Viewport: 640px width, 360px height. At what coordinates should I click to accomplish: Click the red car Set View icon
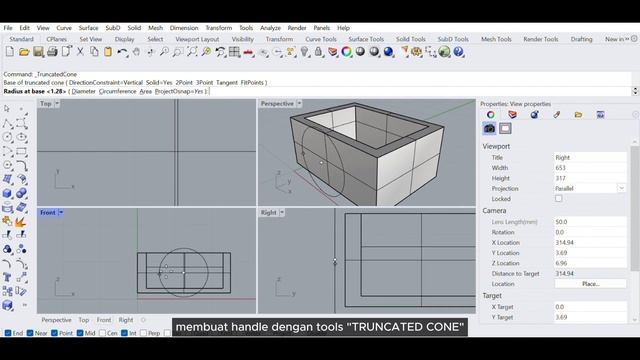[x=249, y=52]
